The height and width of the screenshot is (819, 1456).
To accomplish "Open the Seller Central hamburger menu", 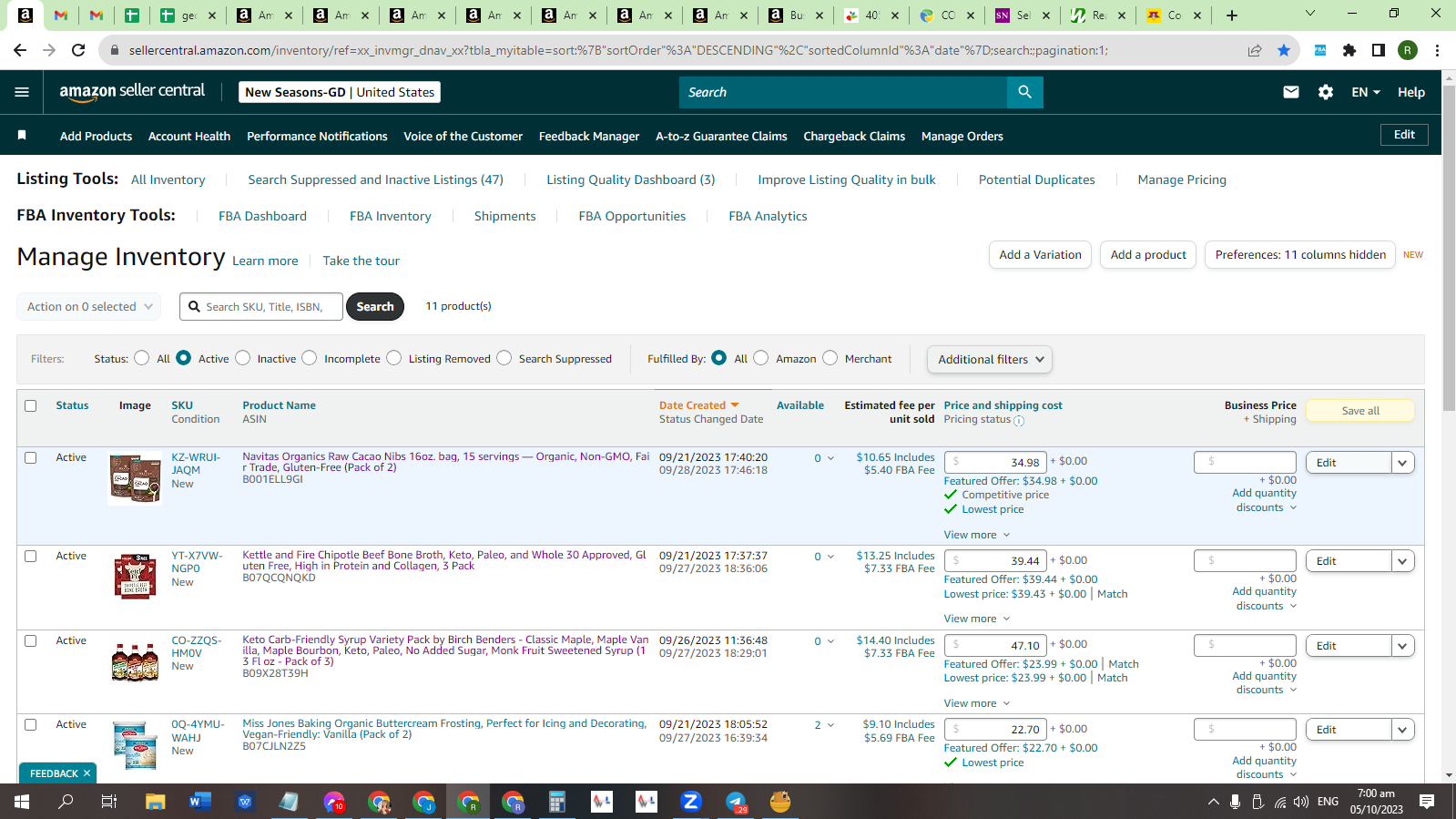I will click(x=22, y=92).
